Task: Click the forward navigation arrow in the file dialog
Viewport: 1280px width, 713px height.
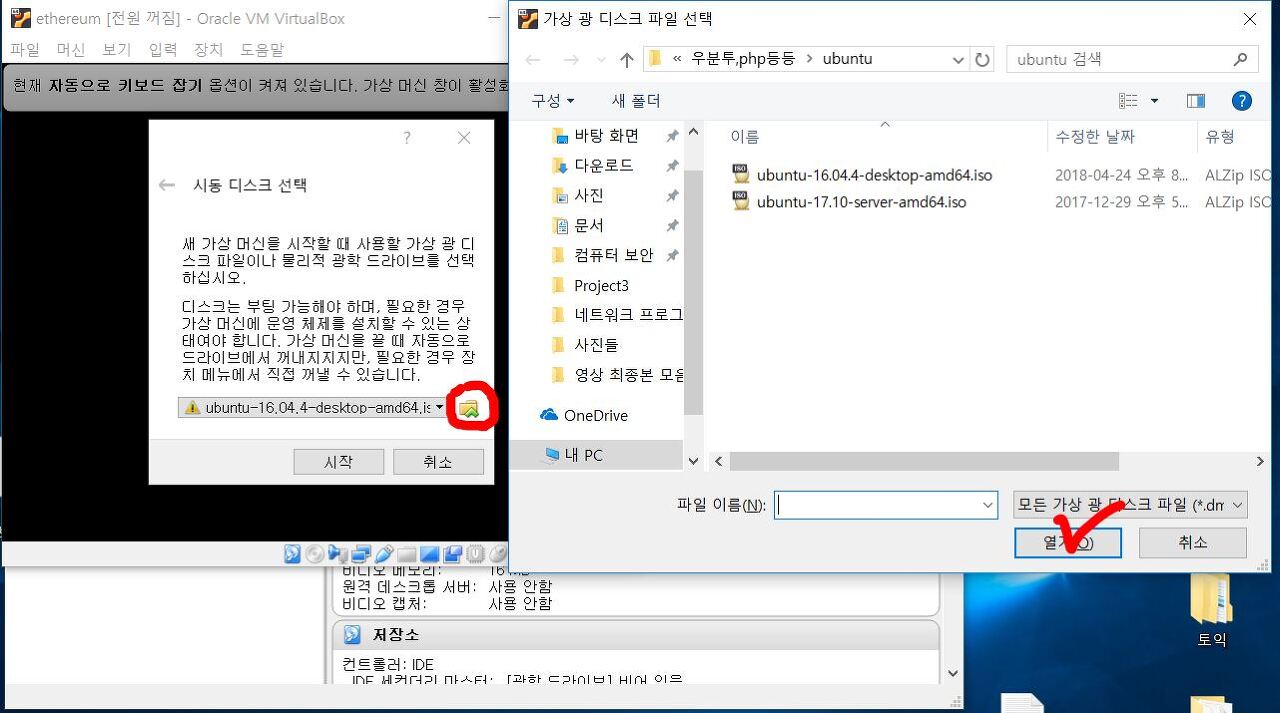Action: (570, 60)
